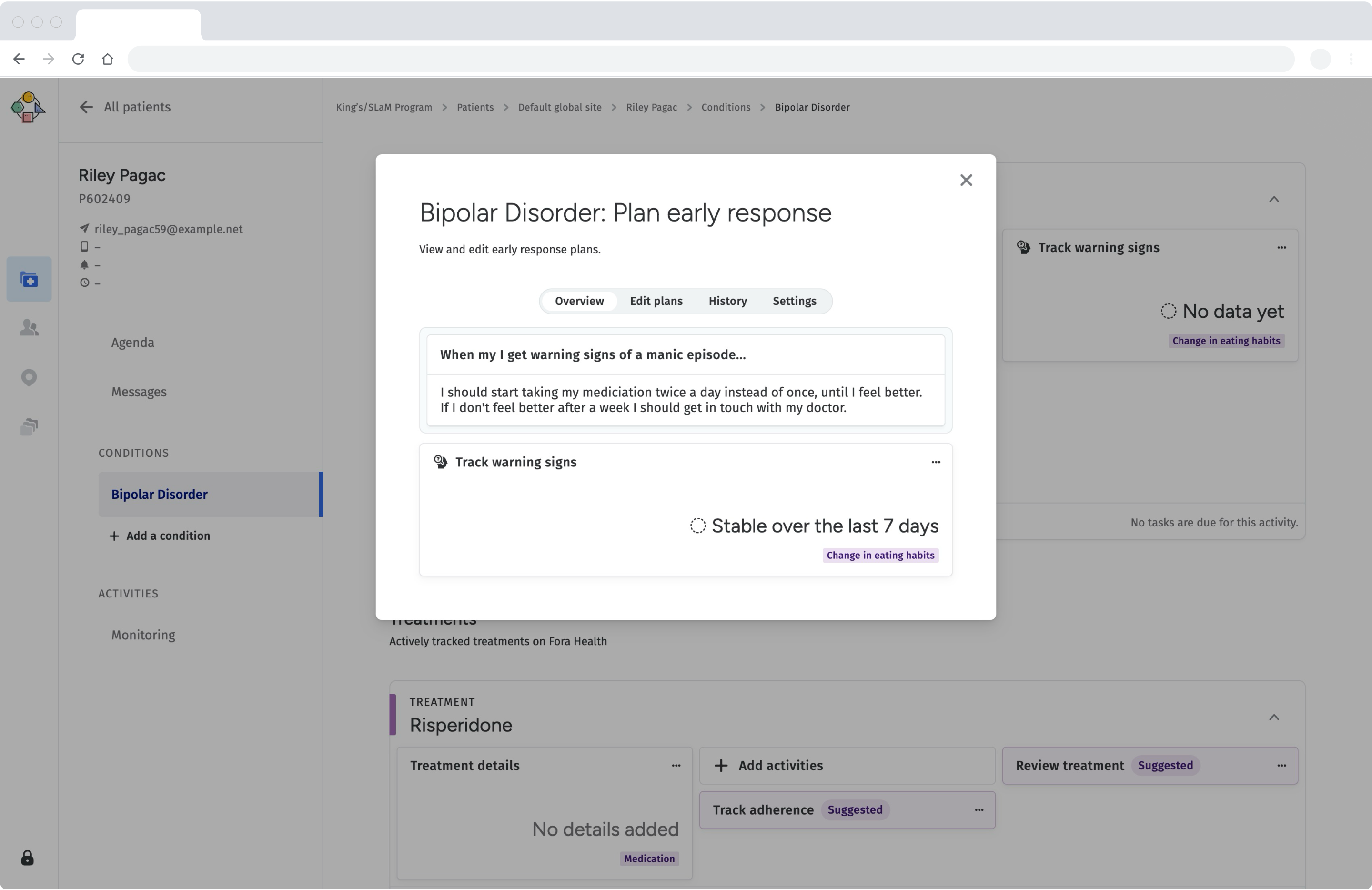This screenshot has width=1372, height=890.
Task: Open the Settings tab in dialog
Action: click(794, 301)
